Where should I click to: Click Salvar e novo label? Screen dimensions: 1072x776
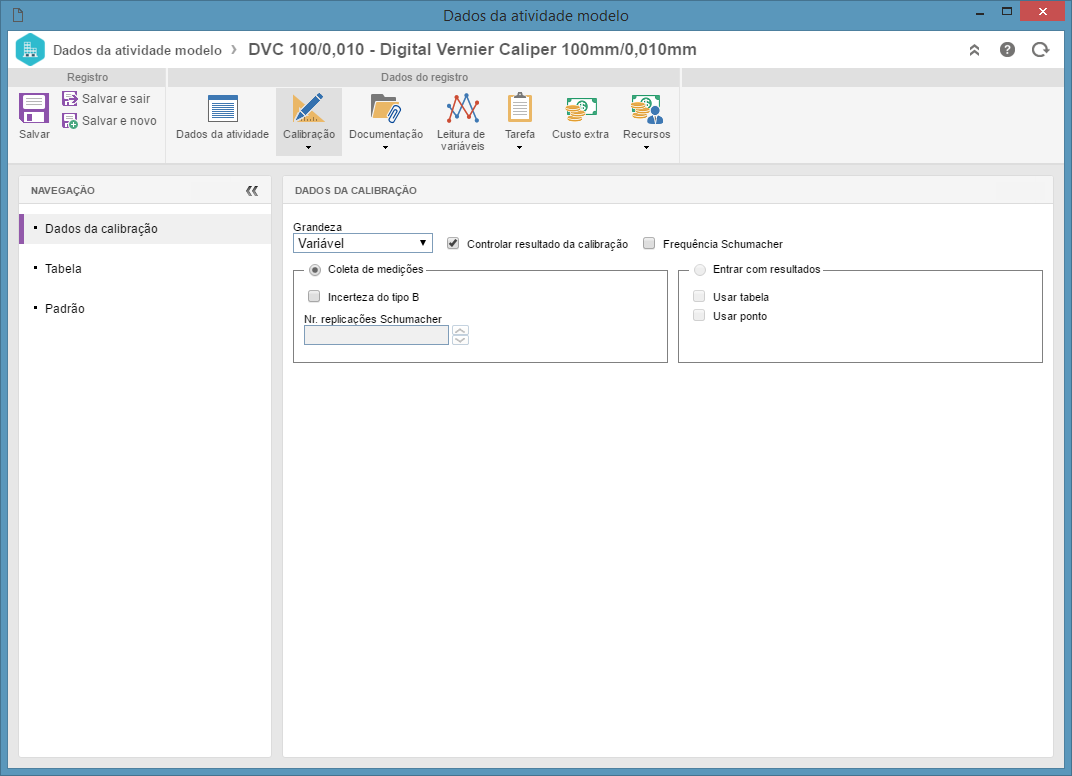[x=119, y=120]
